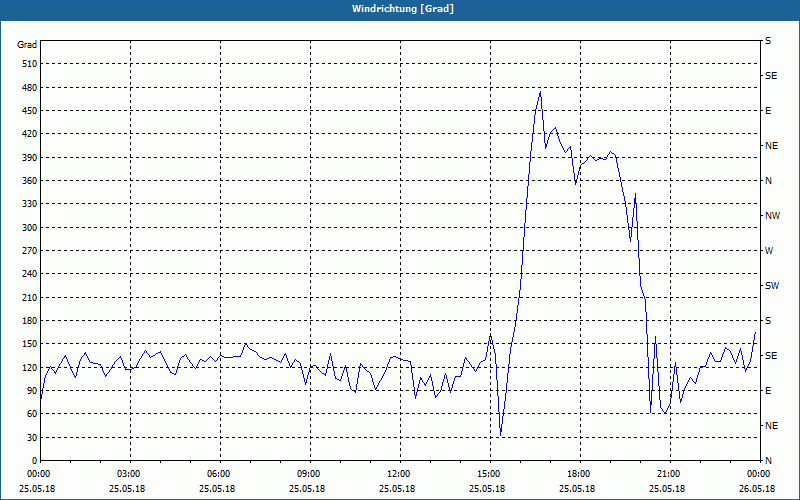Select the SW compass label
Image resolution: width=800 pixels, height=500 pixels.
pos(772,286)
